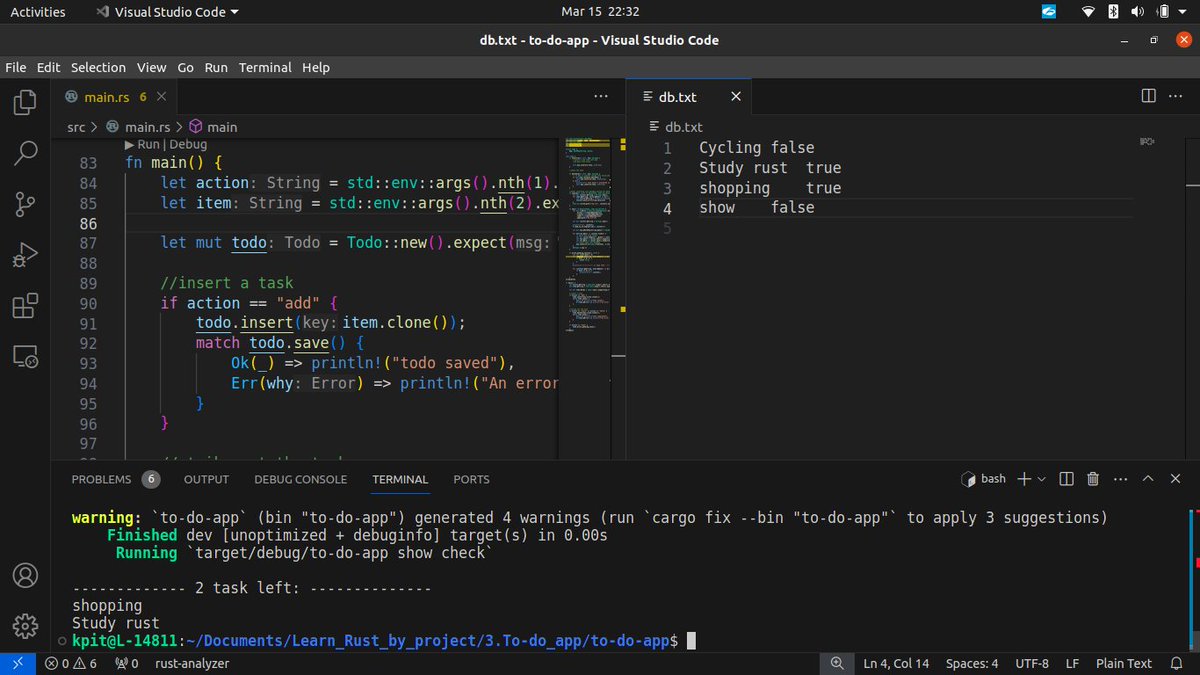Click Ln 4, Col 14 in status bar
This screenshot has width=1200, height=675.
897,663
